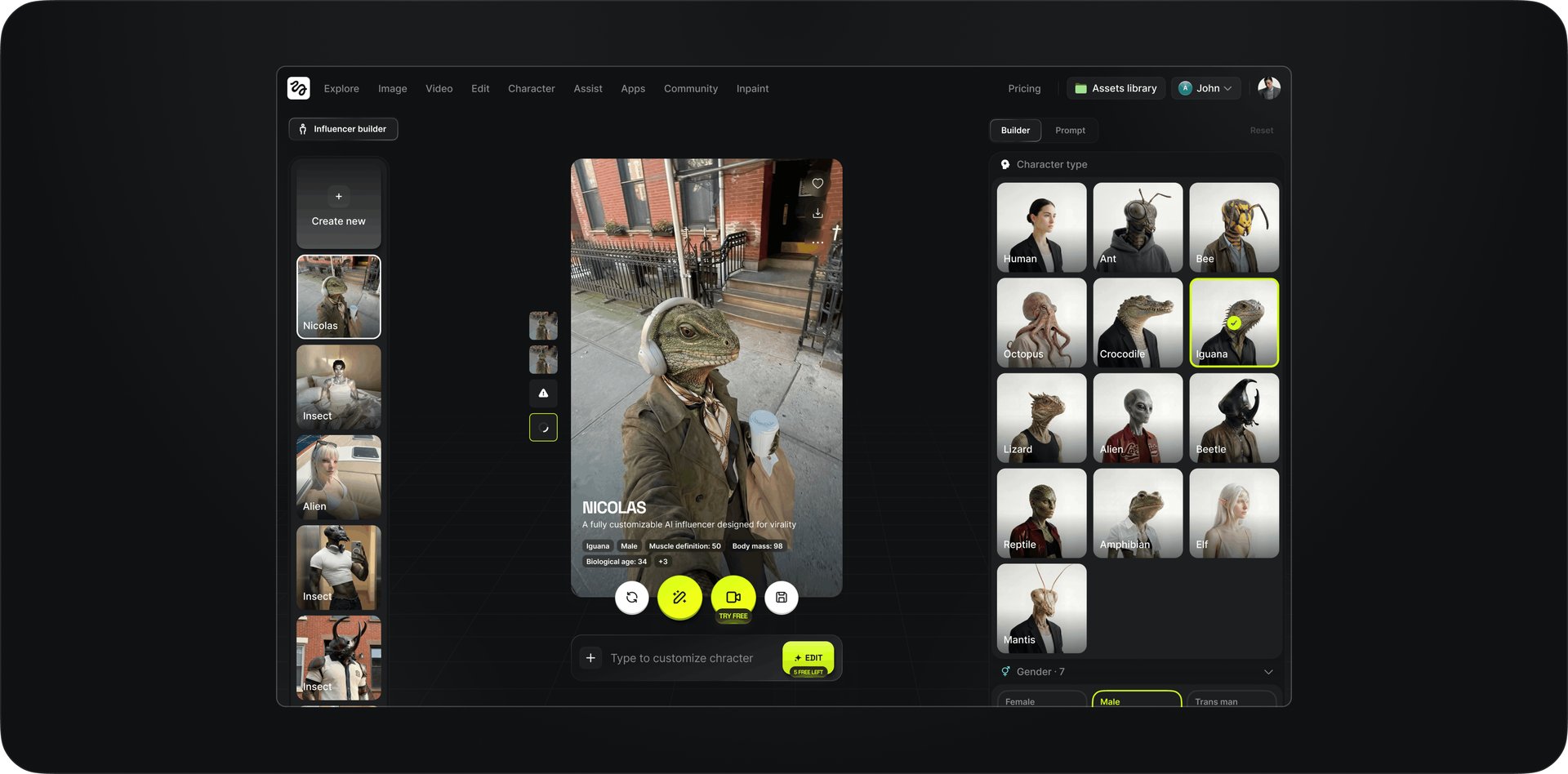Click the Reset link
Image resolution: width=1568 pixels, height=774 pixels.
1261,131
